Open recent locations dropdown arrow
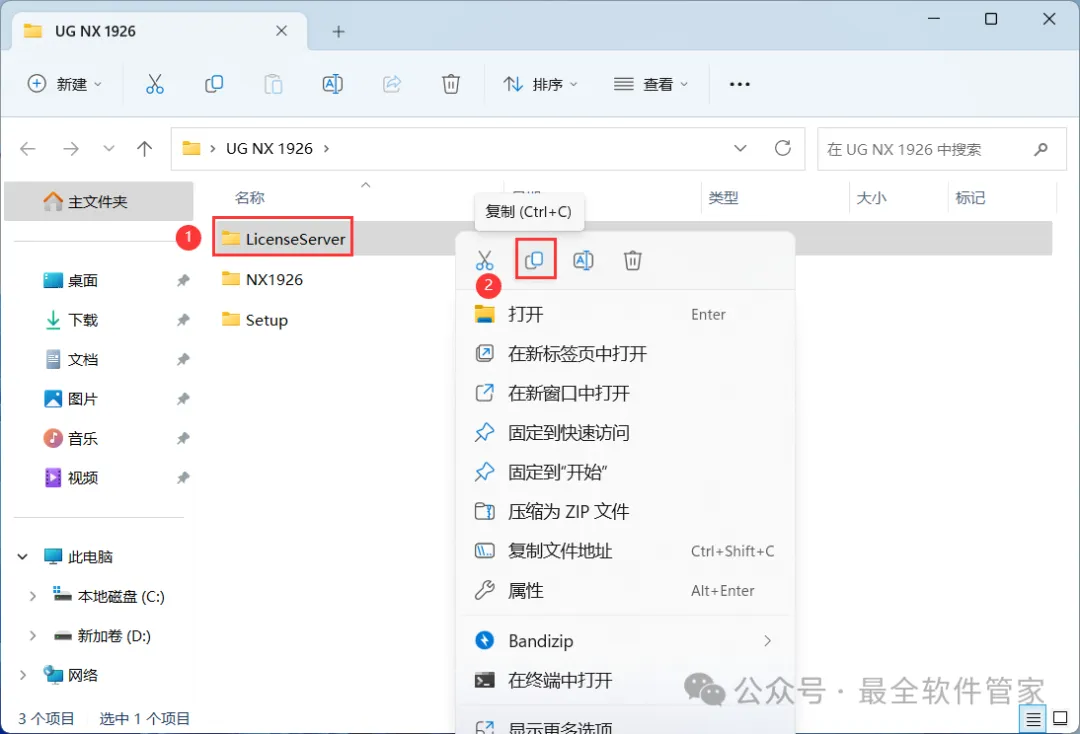This screenshot has height=734, width=1080. pyautogui.click(x=108, y=148)
